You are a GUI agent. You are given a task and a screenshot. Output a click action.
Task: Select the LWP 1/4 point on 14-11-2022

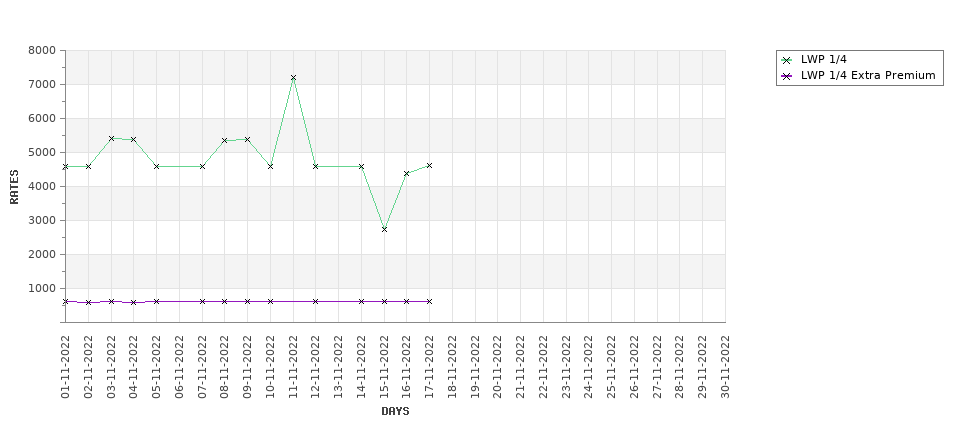click(361, 167)
